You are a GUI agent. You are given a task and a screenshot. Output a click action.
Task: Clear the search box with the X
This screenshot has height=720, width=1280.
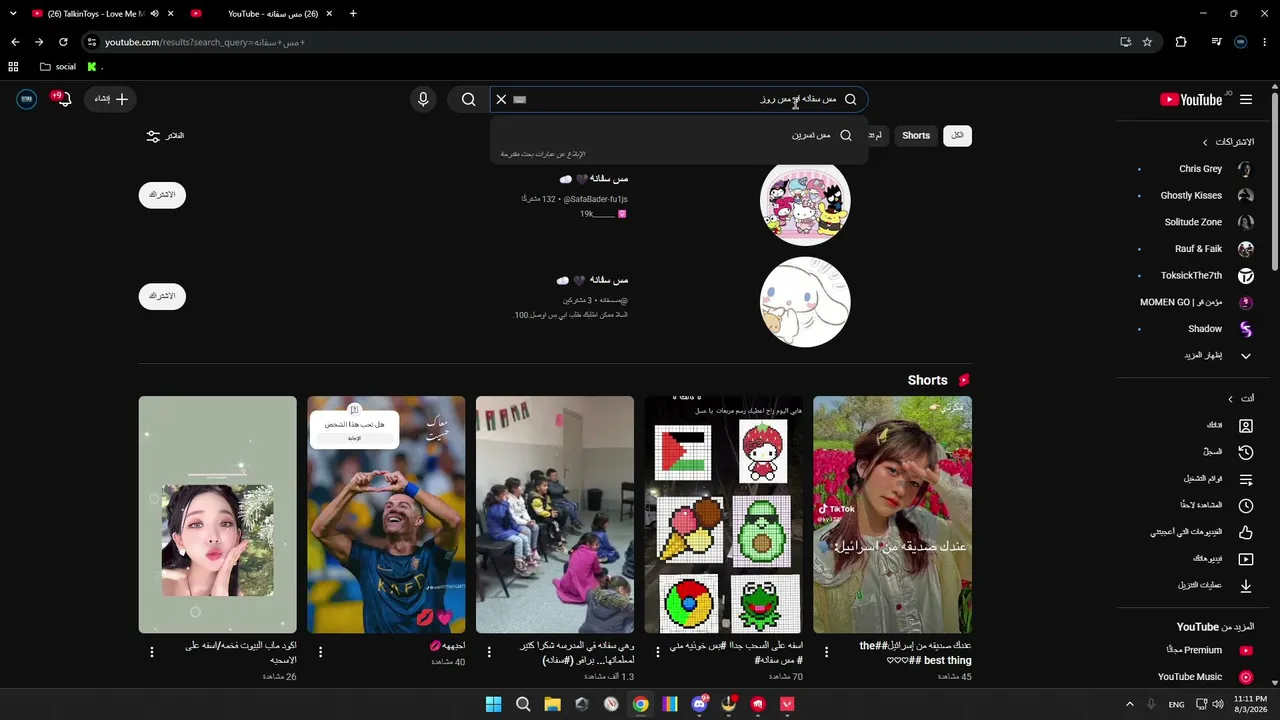[x=501, y=99]
